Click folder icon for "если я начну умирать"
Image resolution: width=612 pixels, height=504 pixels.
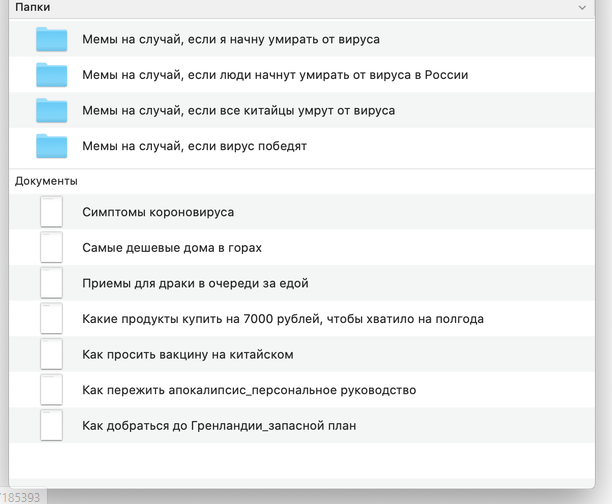[51, 40]
